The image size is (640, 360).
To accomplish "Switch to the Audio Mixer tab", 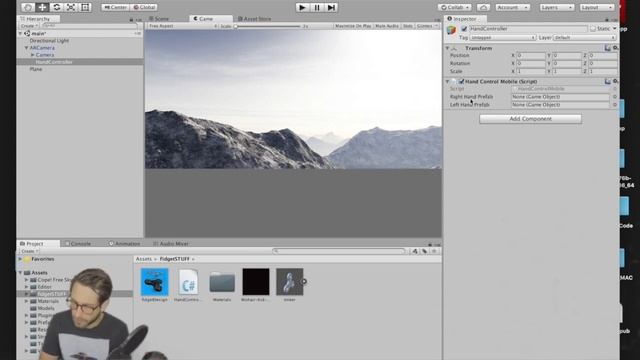I will coord(171,244).
